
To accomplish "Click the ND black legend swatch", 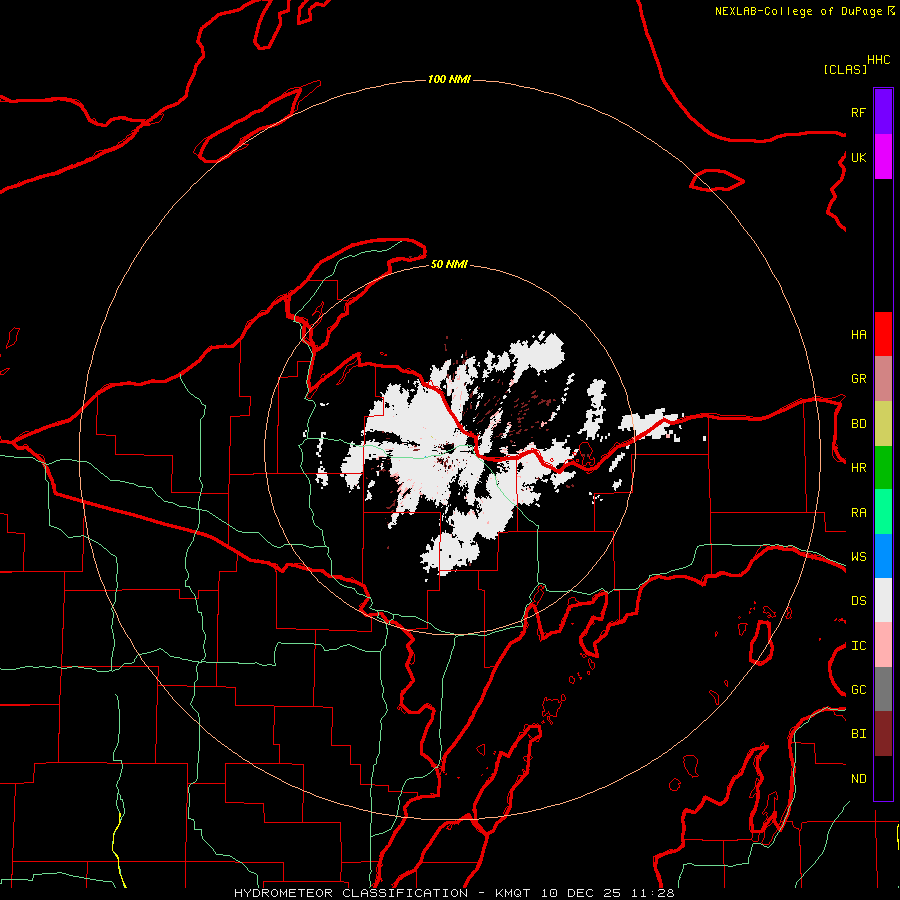I will click(883, 778).
